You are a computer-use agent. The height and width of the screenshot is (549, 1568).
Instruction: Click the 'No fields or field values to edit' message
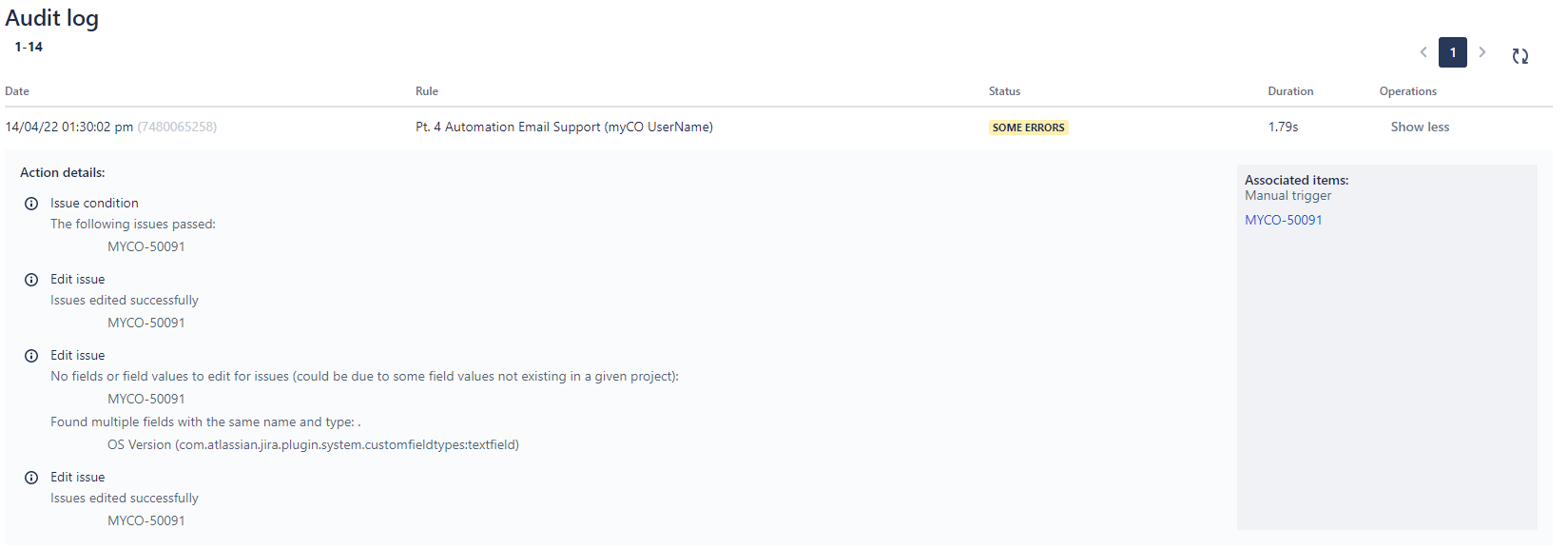(x=364, y=376)
